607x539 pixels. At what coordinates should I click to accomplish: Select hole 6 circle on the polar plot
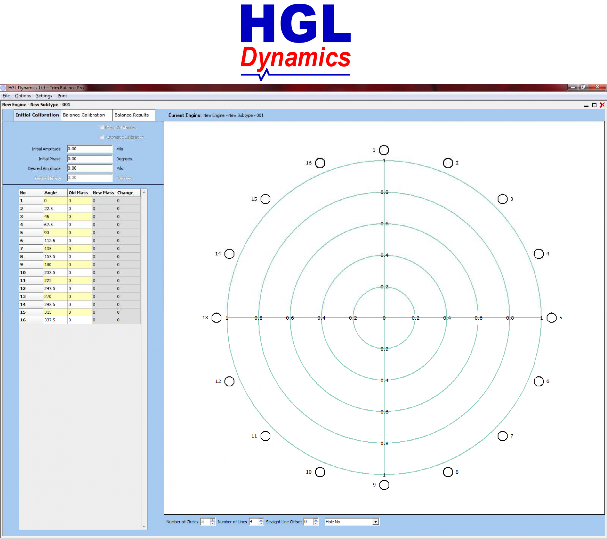[539, 381]
